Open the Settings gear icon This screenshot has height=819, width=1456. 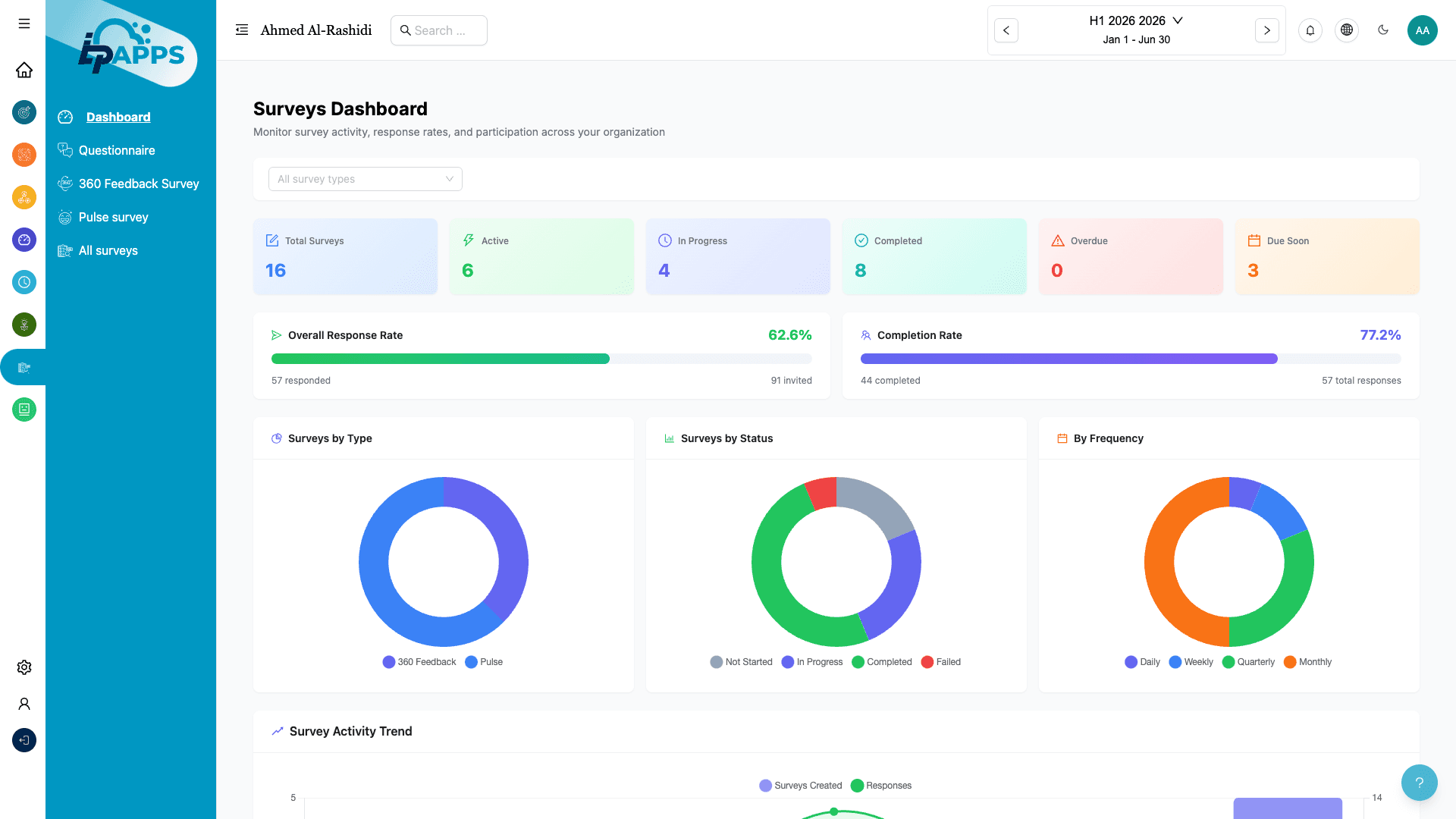pyautogui.click(x=24, y=667)
